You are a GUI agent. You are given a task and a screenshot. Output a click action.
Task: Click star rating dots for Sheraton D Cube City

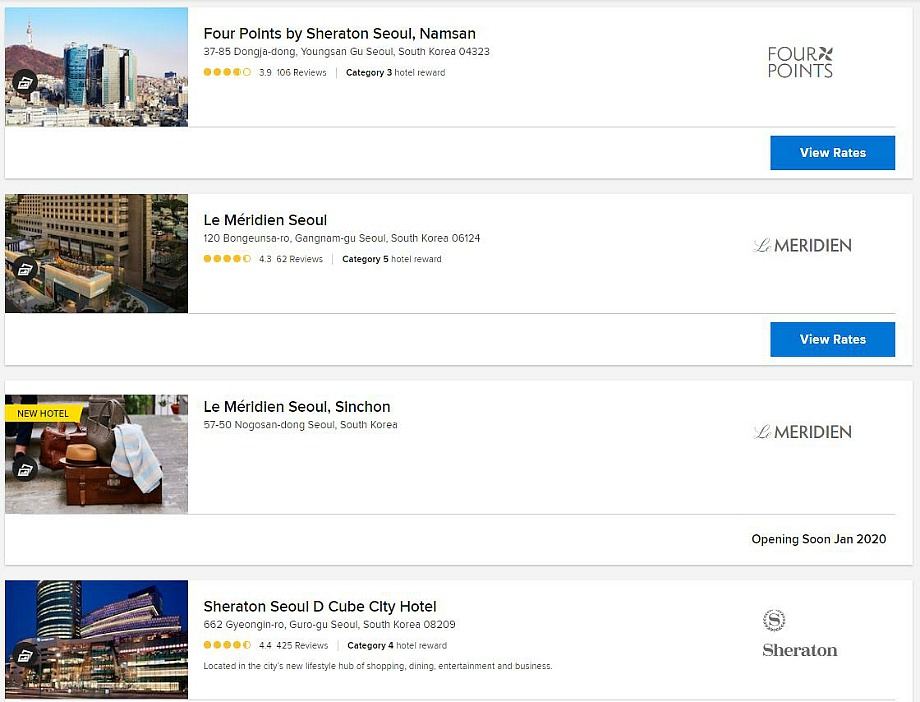pos(228,645)
